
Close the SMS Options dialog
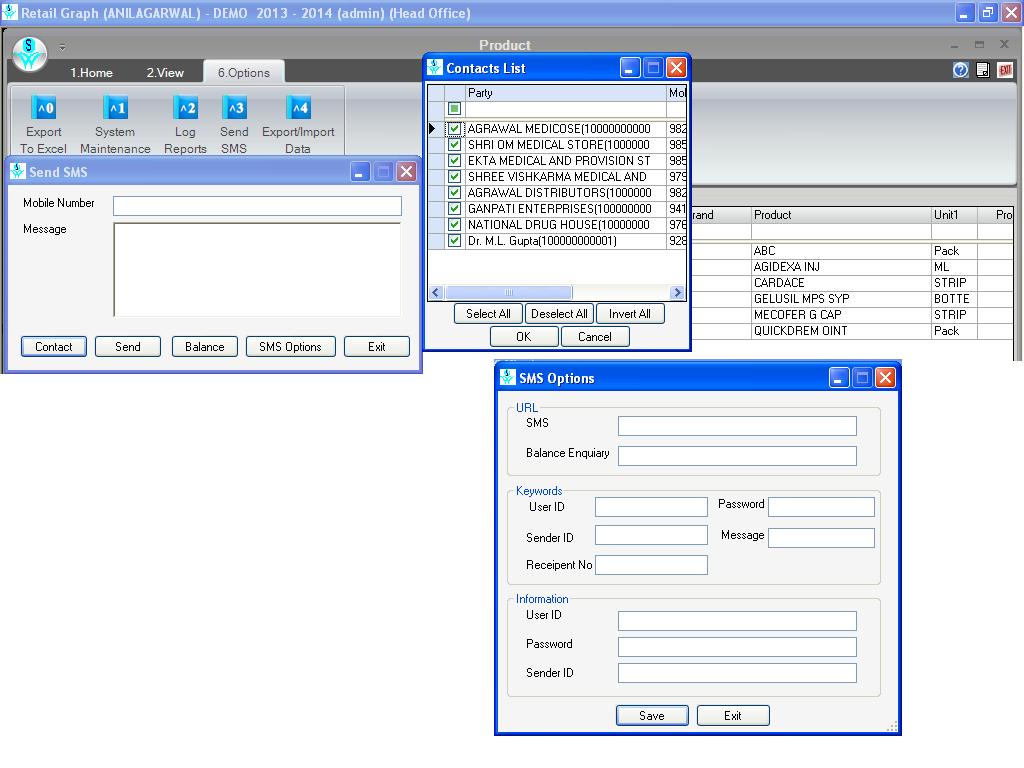point(886,377)
